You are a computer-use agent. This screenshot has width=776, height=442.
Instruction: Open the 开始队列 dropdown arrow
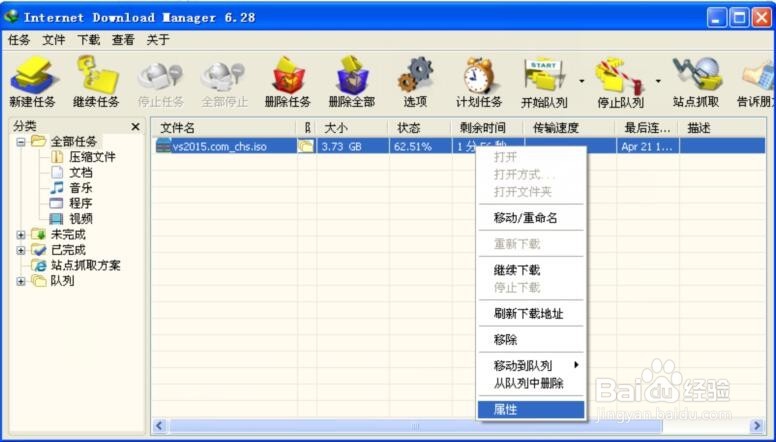click(582, 81)
